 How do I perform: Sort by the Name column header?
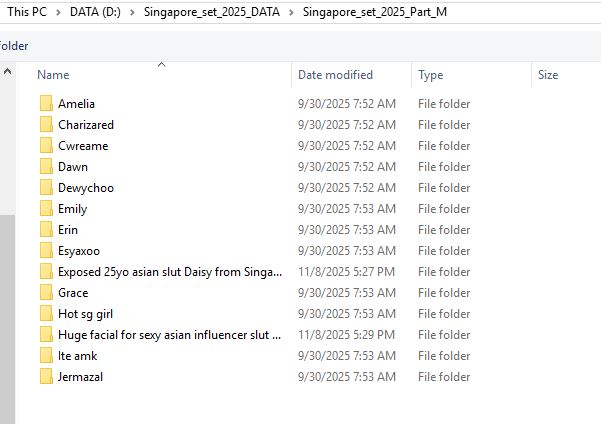point(53,75)
